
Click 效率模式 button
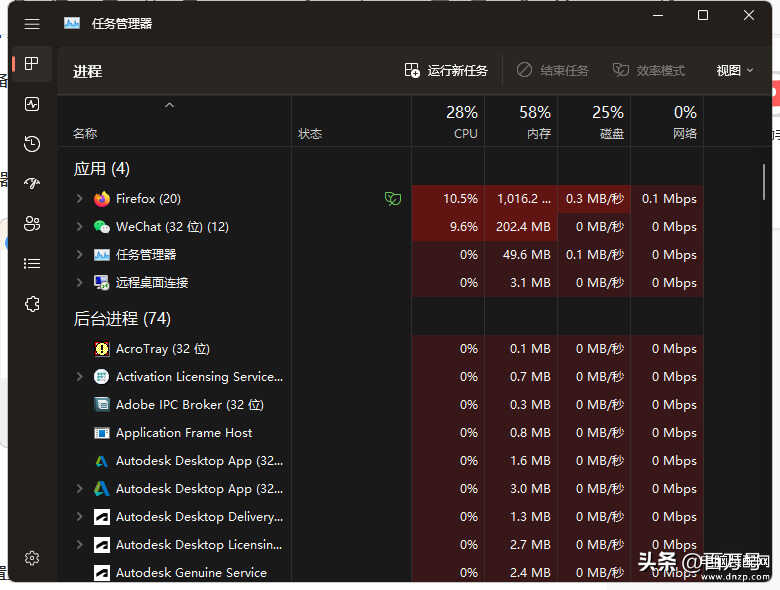pyautogui.click(x=649, y=71)
